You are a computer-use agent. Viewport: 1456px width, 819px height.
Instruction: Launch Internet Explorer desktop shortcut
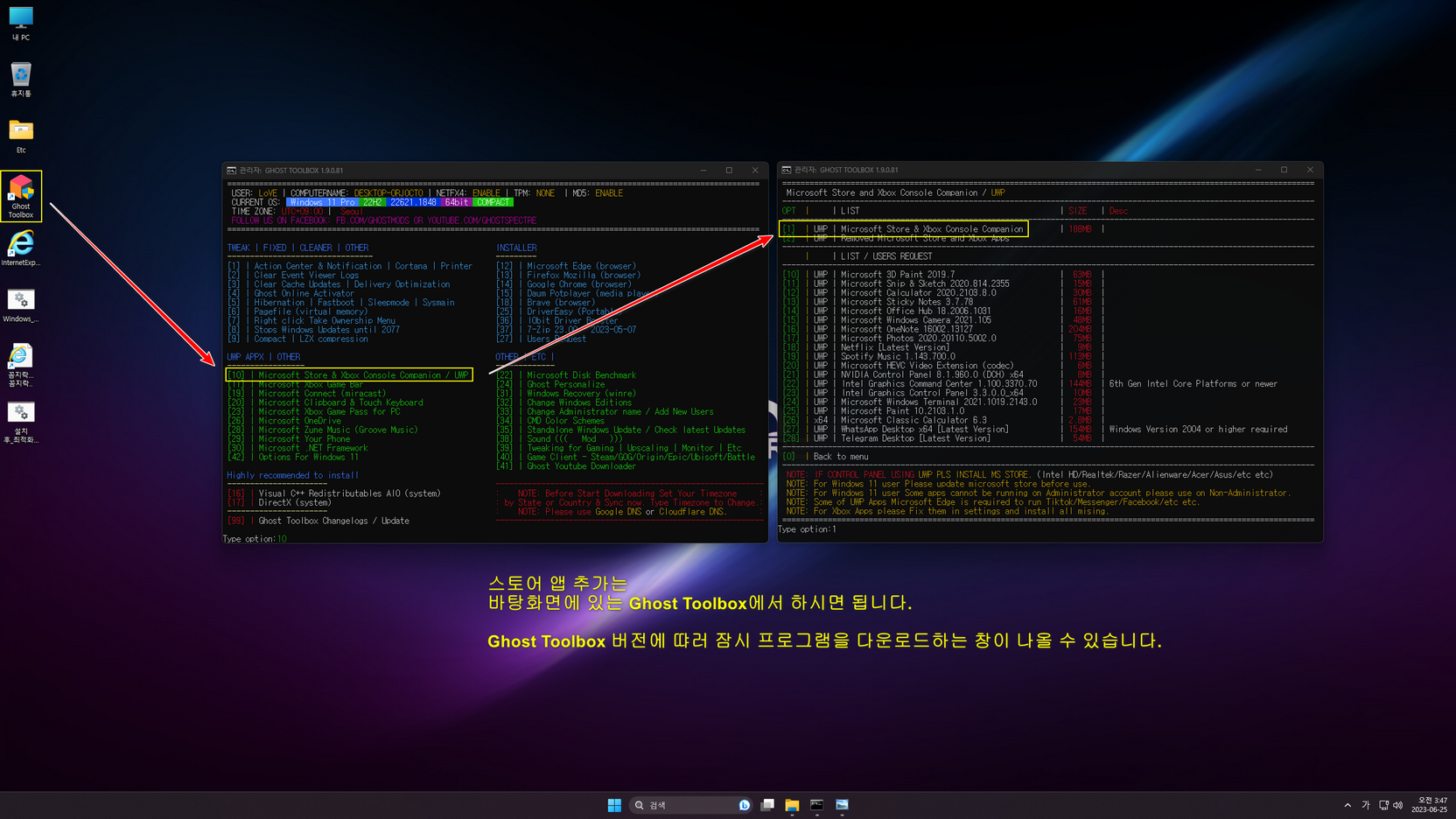point(21,248)
